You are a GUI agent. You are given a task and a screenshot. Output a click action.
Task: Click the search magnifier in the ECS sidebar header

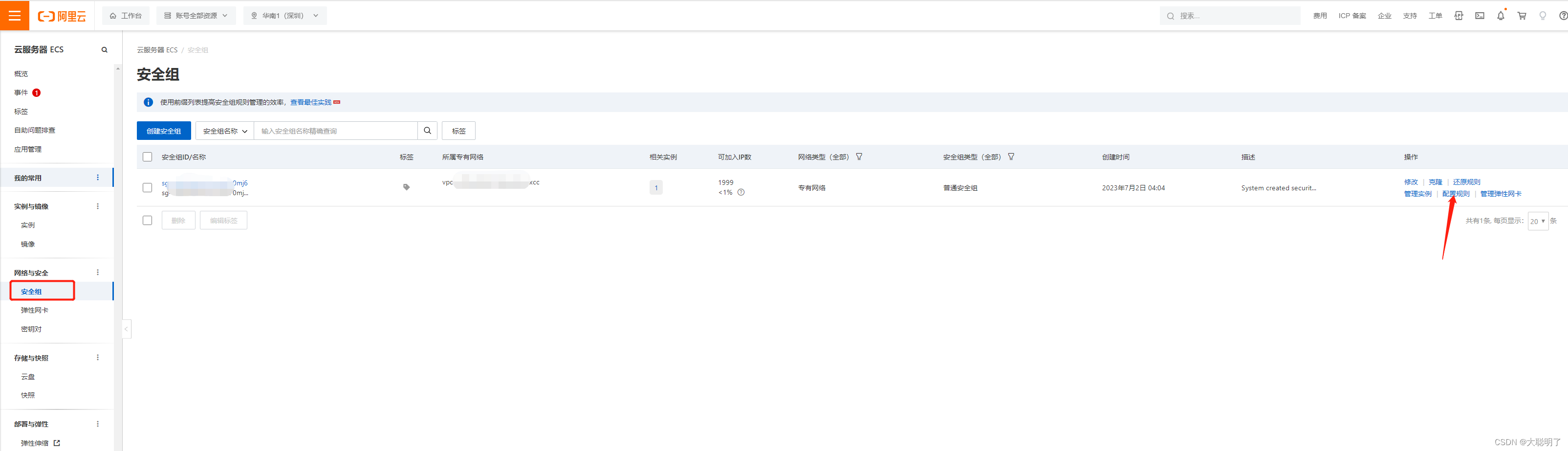pyautogui.click(x=105, y=50)
